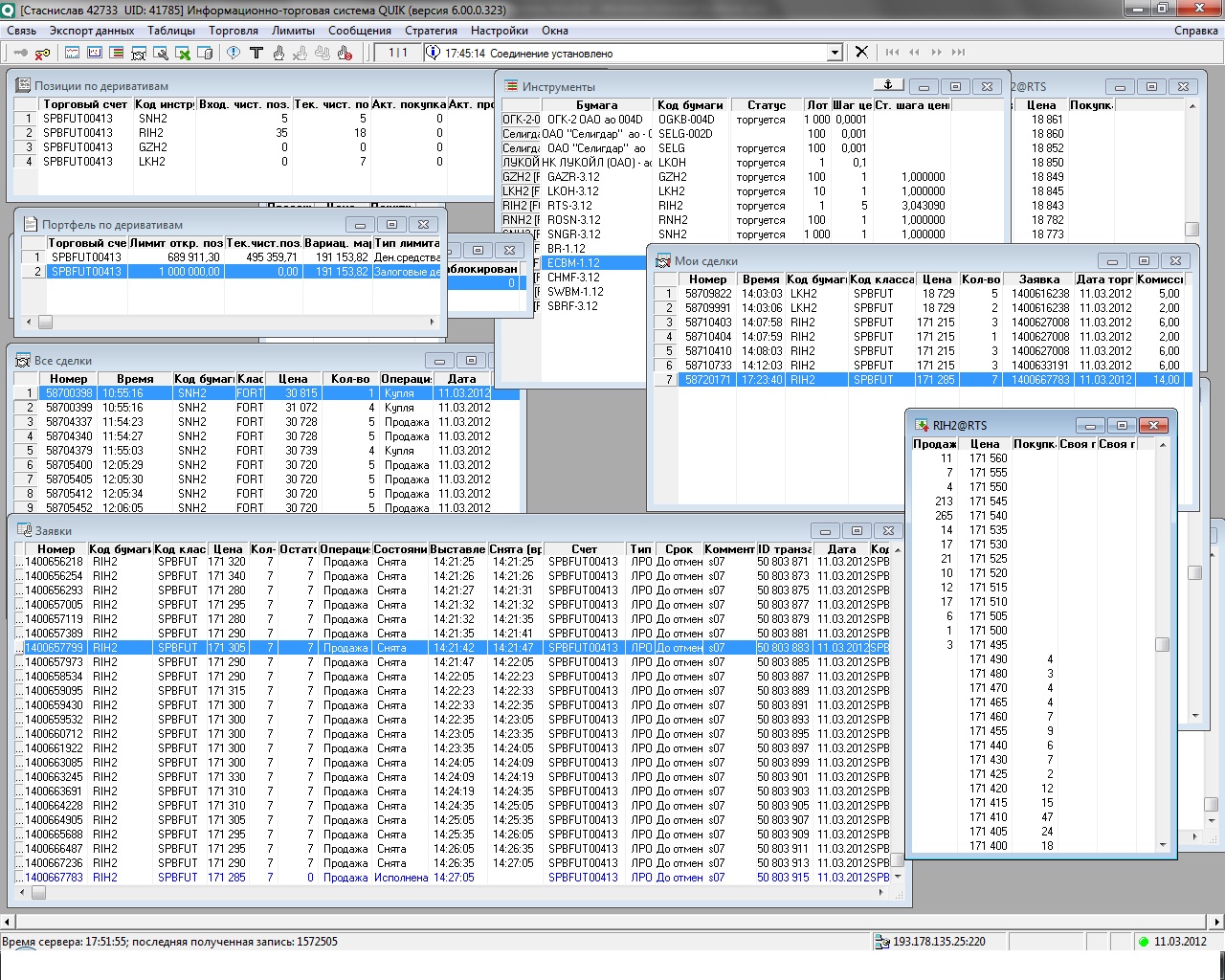Viewport: 1225px width, 980px height.
Task: Open the Связь menu
Action: point(22,31)
